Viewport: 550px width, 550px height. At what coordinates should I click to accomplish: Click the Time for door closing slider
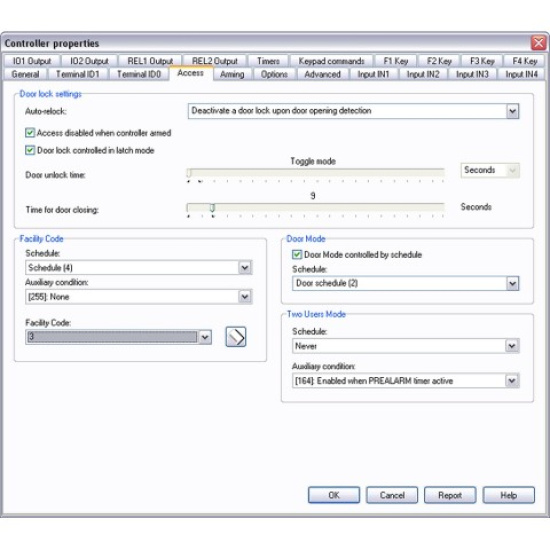316,208
